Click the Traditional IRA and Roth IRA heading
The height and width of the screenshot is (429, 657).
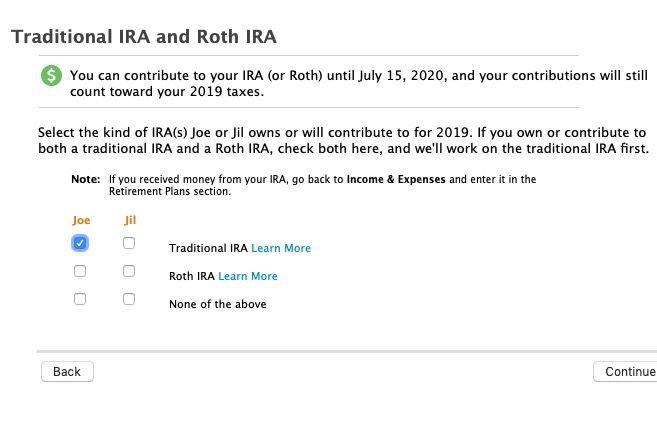click(144, 36)
